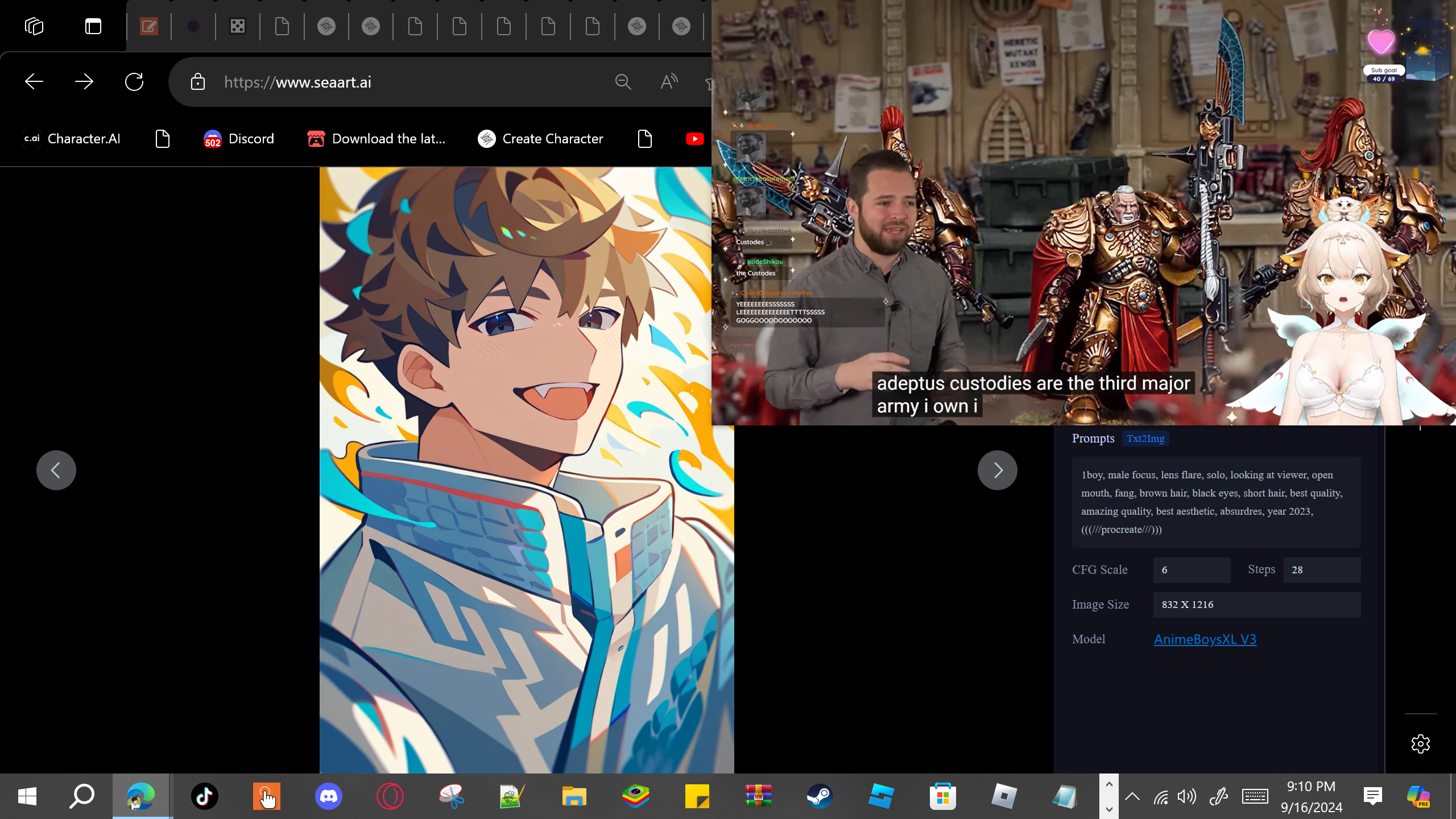Viewport: 1456px width, 819px height.
Task: Show the previous image with the left arrow
Action: [56, 470]
